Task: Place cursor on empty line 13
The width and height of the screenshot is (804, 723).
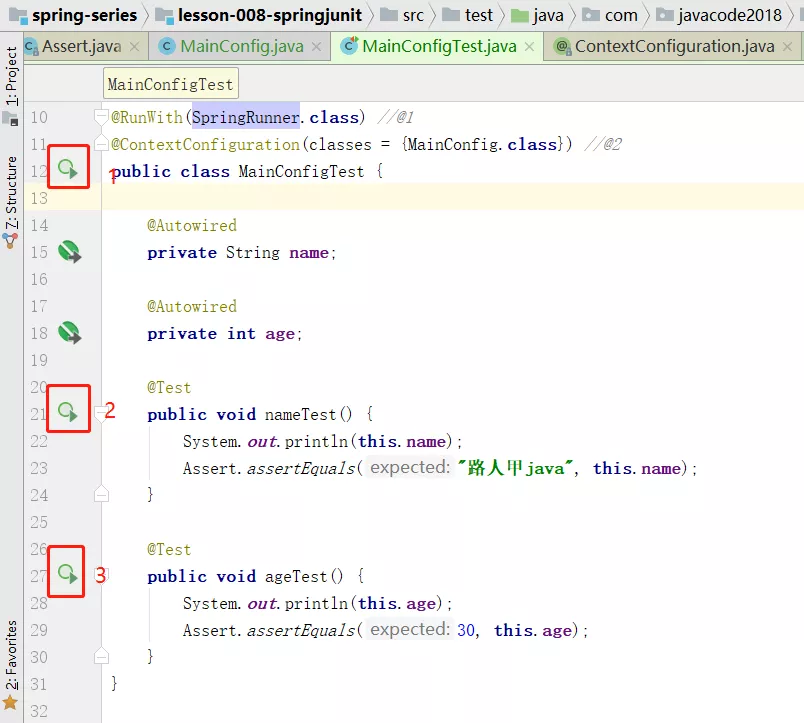Action: [x=400, y=198]
